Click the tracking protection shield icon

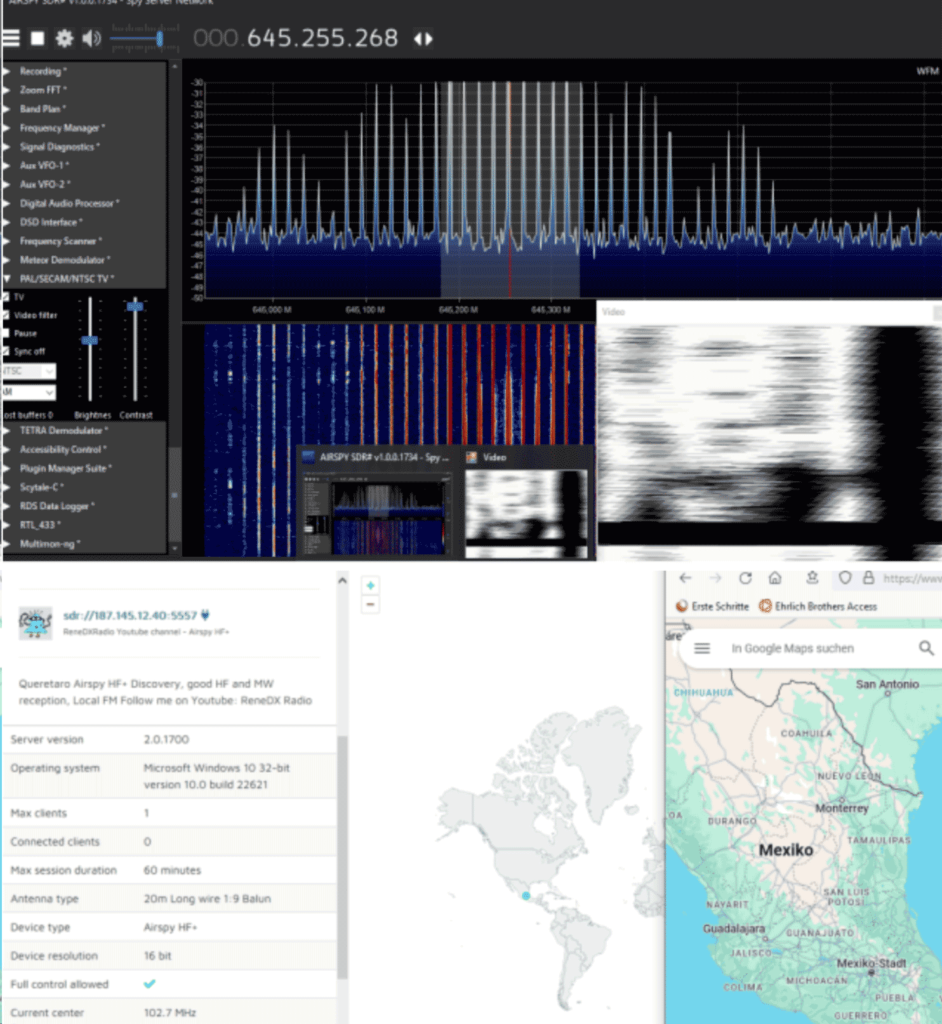pos(845,578)
